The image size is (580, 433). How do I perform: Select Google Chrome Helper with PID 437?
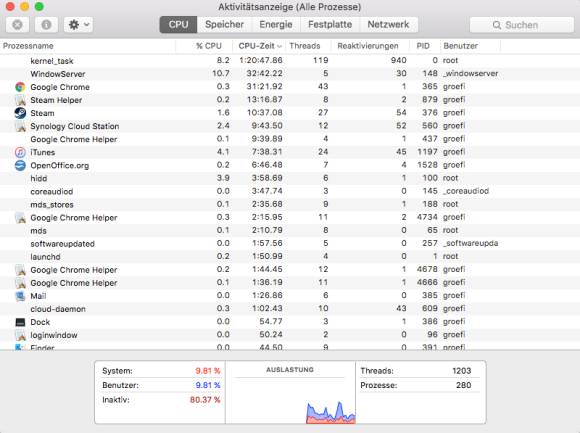[x=290, y=139]
